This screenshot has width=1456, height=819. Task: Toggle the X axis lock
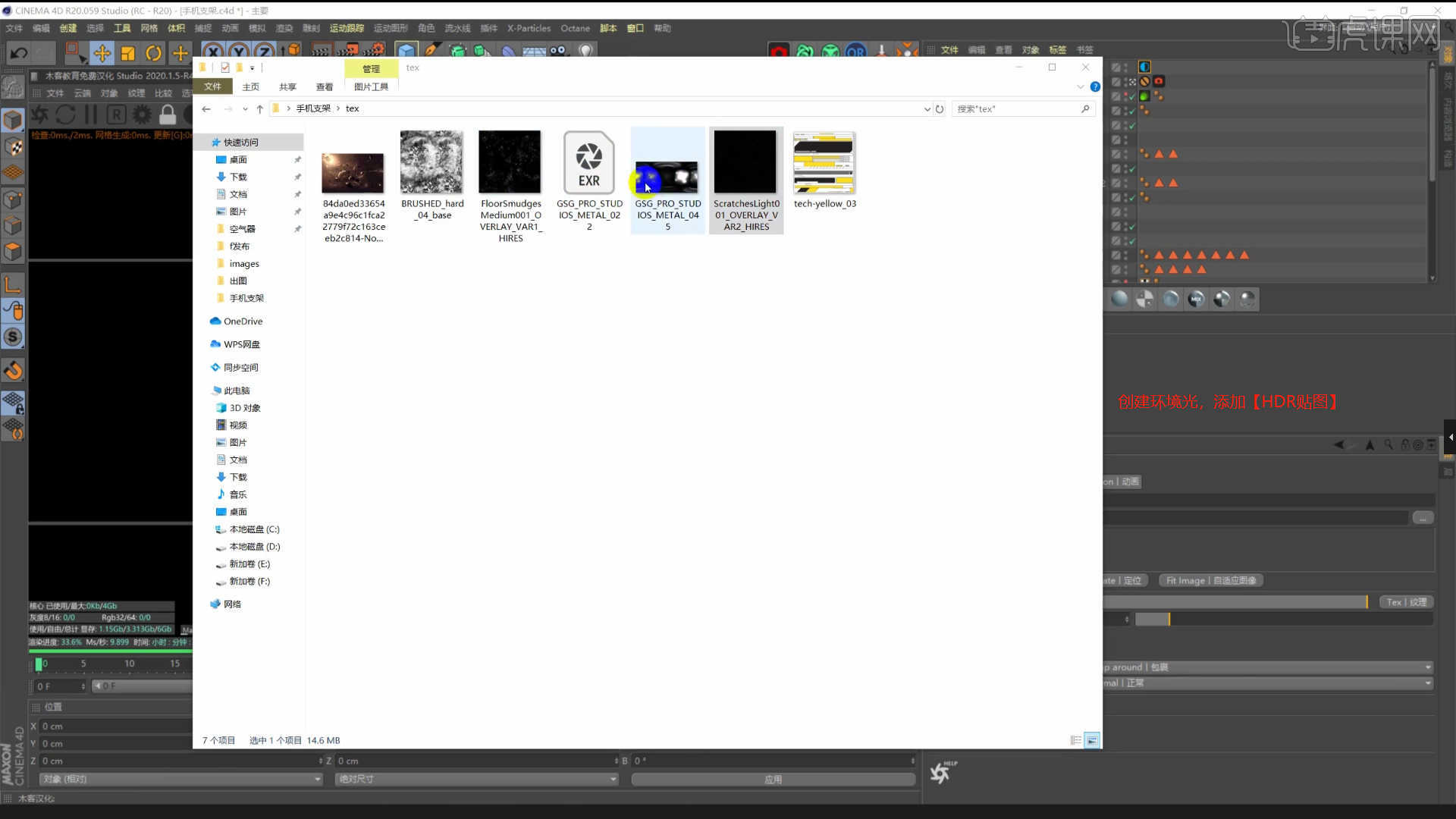[x=213, y=51]
